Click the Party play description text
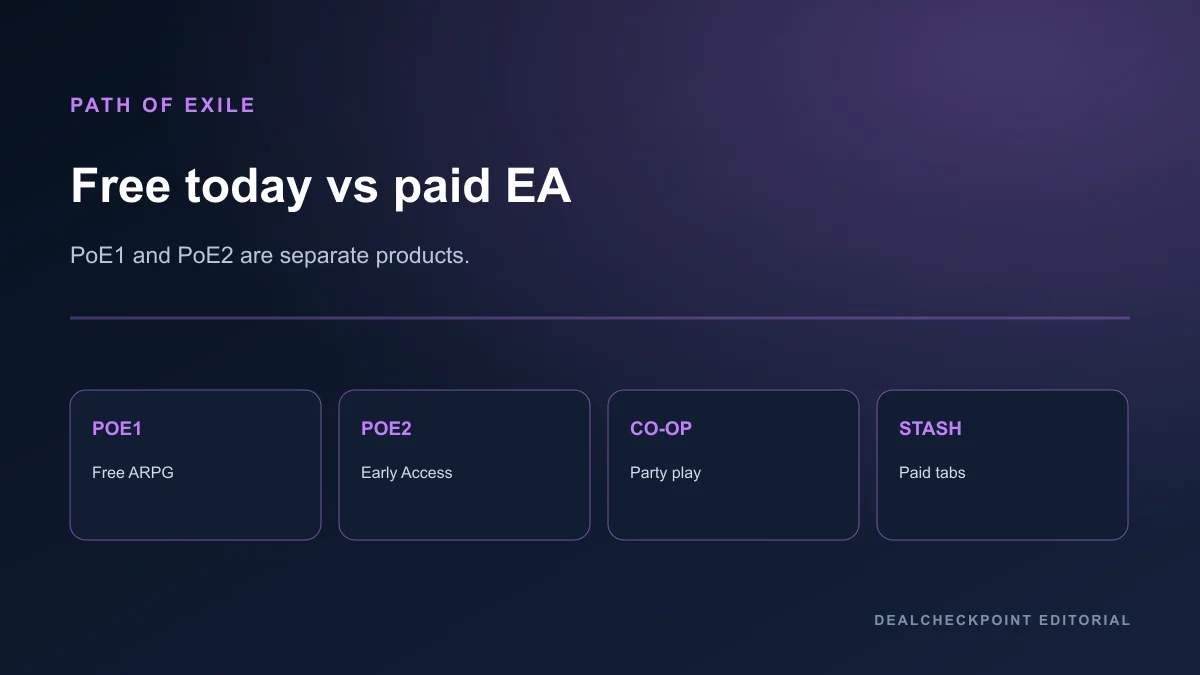 665,473
